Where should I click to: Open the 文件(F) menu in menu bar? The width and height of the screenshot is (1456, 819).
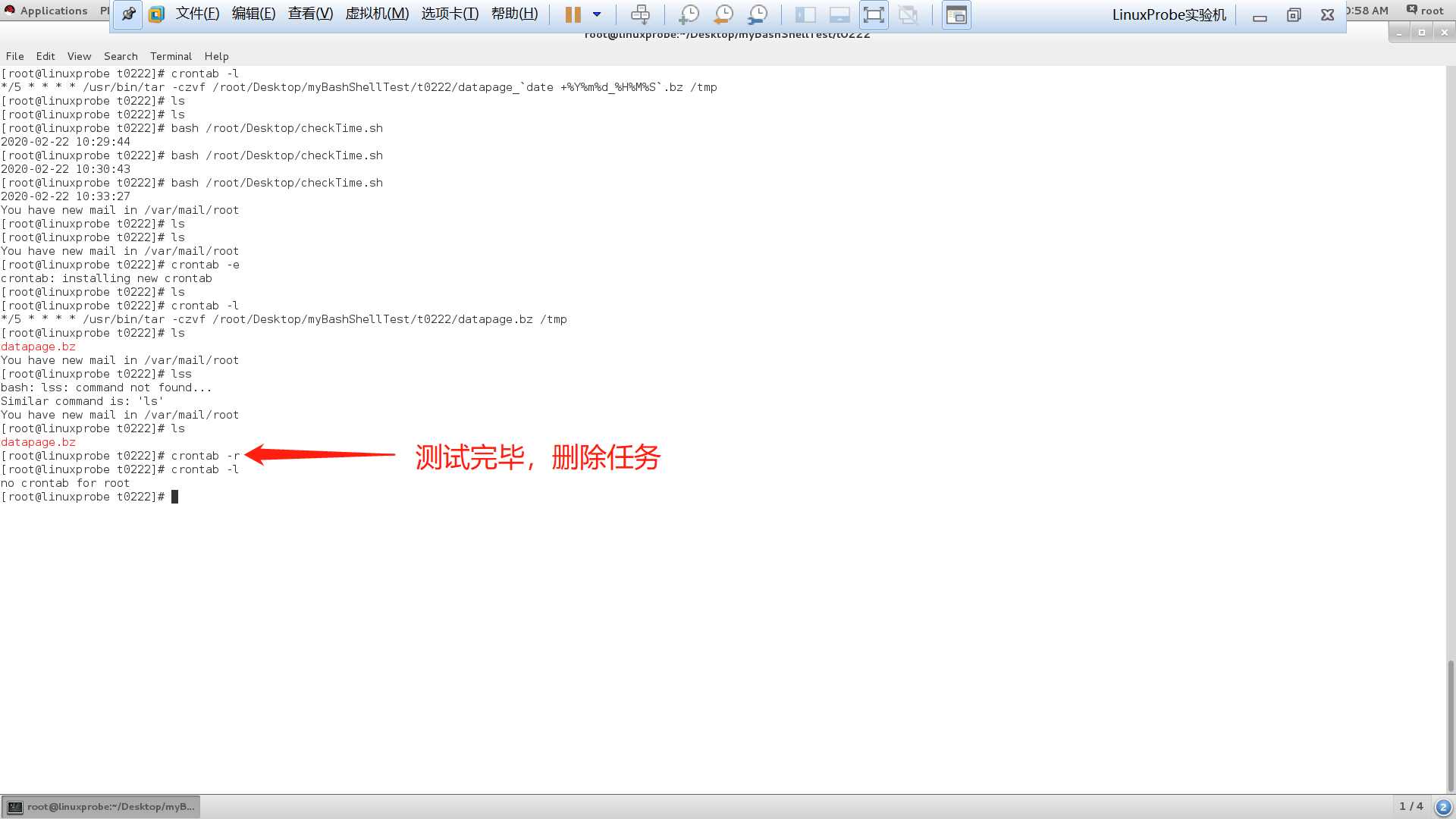[196, 13]
